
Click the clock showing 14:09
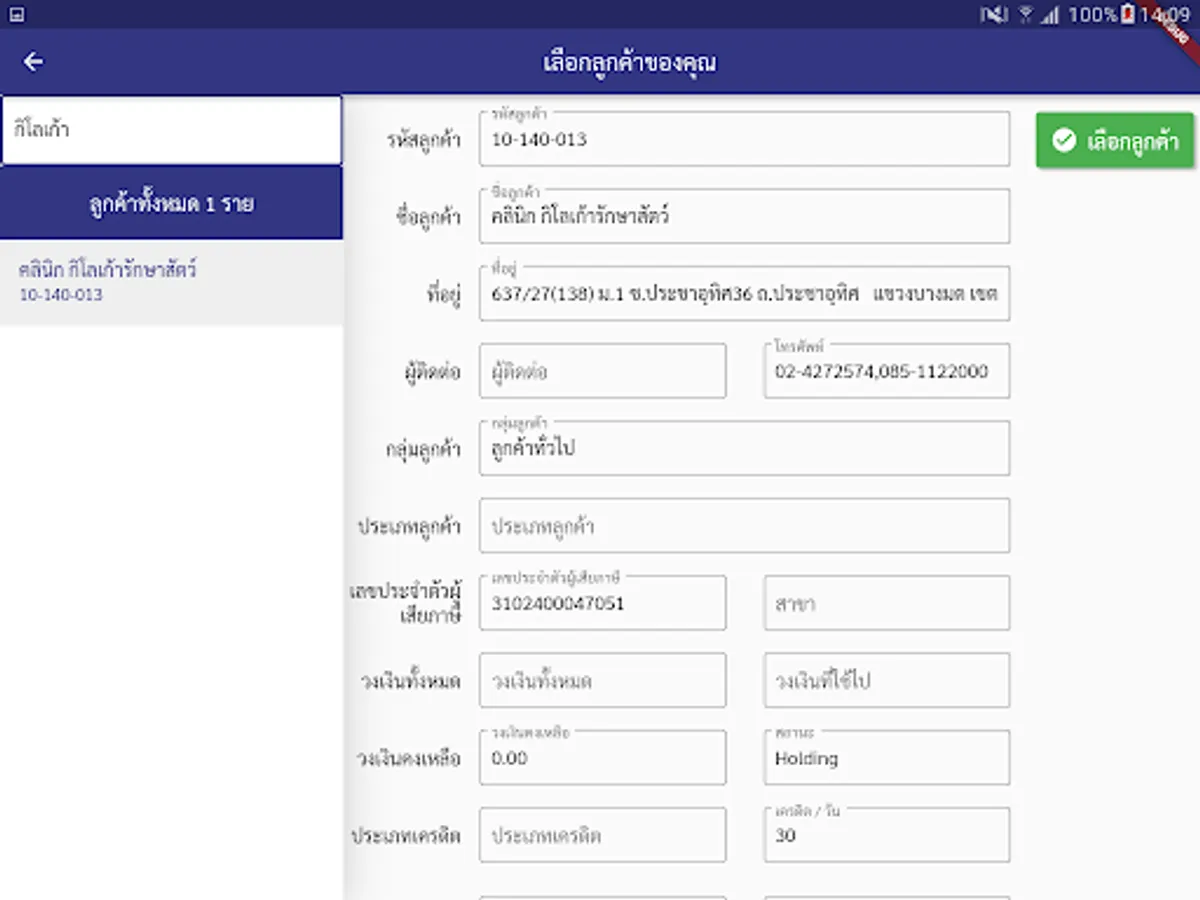click(x=1163, y=14)
